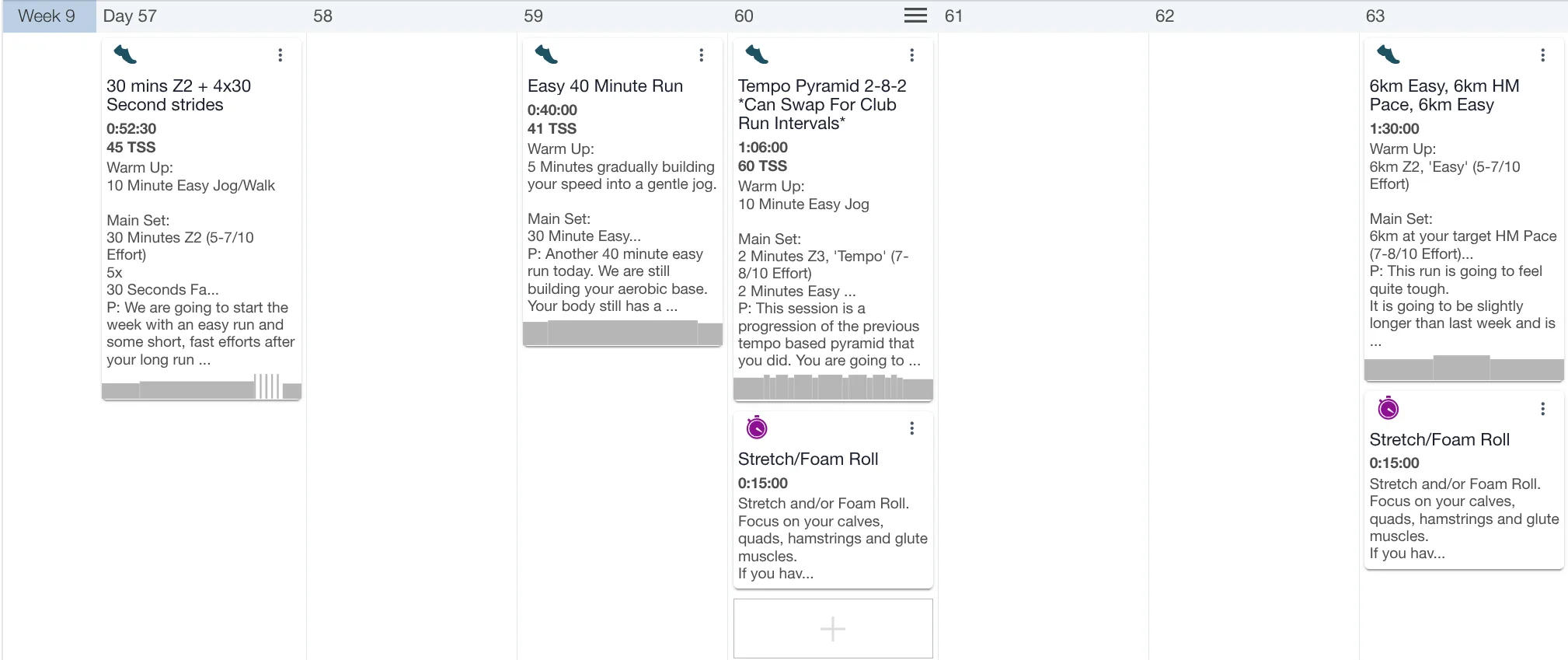
Task: Open the Day 60 hamburger menu
Action: [915, 16]
